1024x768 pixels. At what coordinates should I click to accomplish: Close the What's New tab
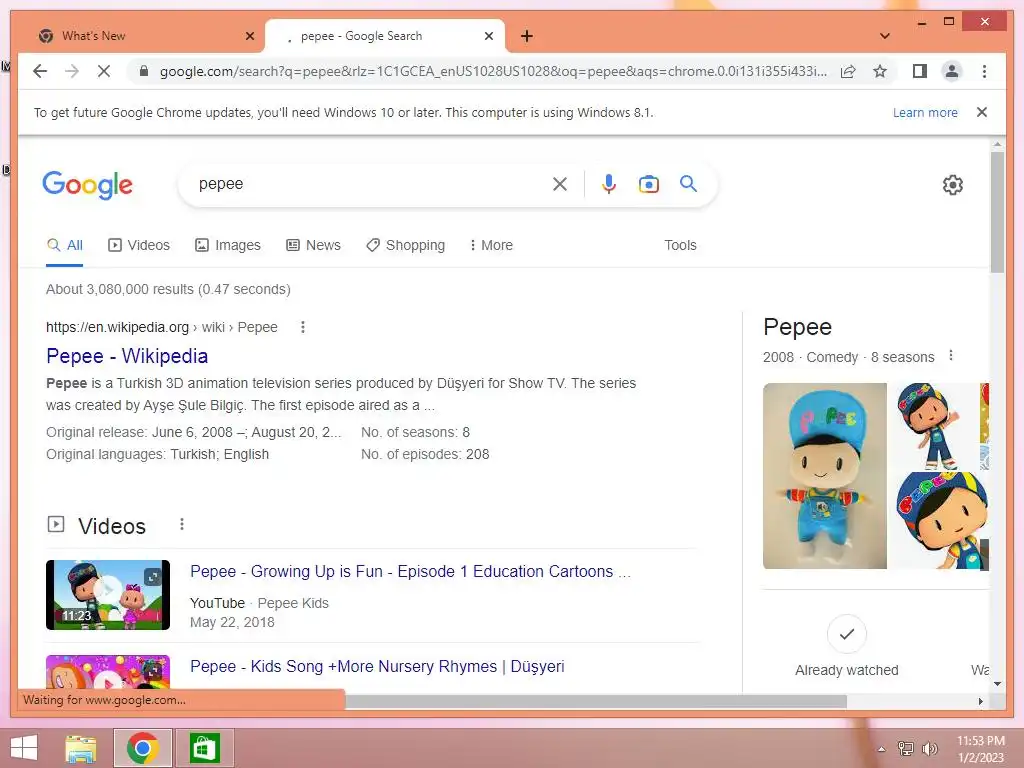pos(249,36)
